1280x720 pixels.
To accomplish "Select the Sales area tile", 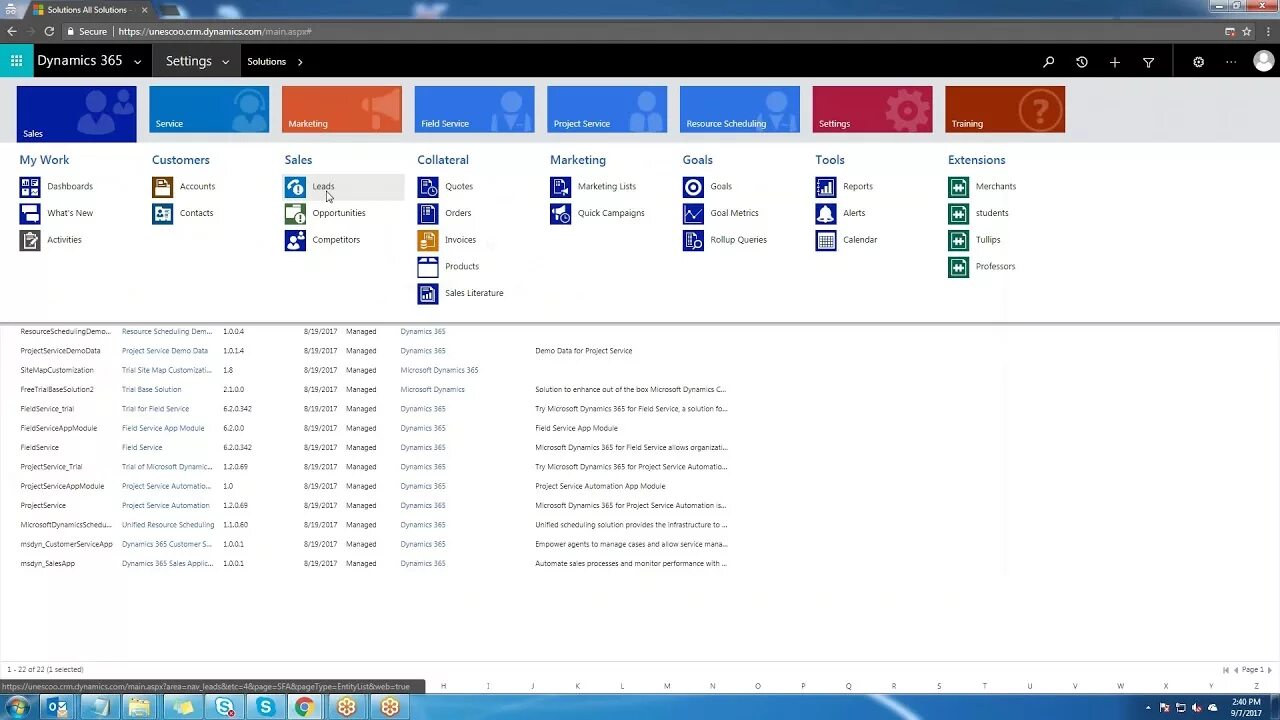I will click(x=77, y=114).
